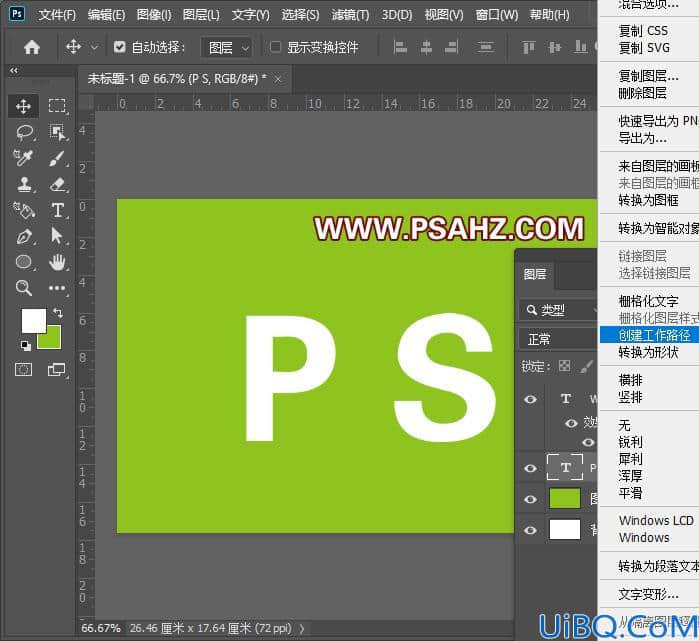Select the Path Selection tool

(57, 236)
